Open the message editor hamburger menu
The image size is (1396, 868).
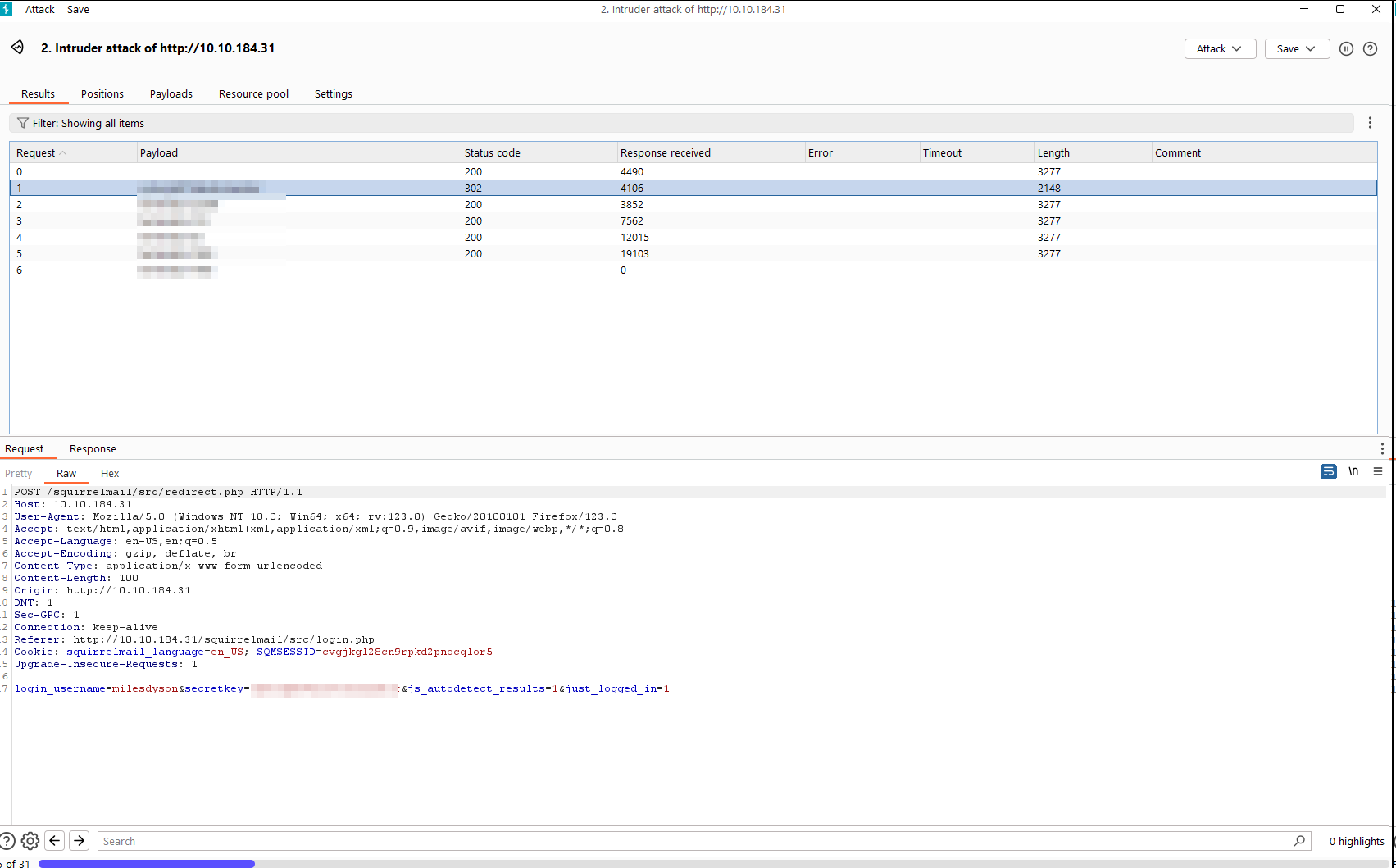(1378, 471)
